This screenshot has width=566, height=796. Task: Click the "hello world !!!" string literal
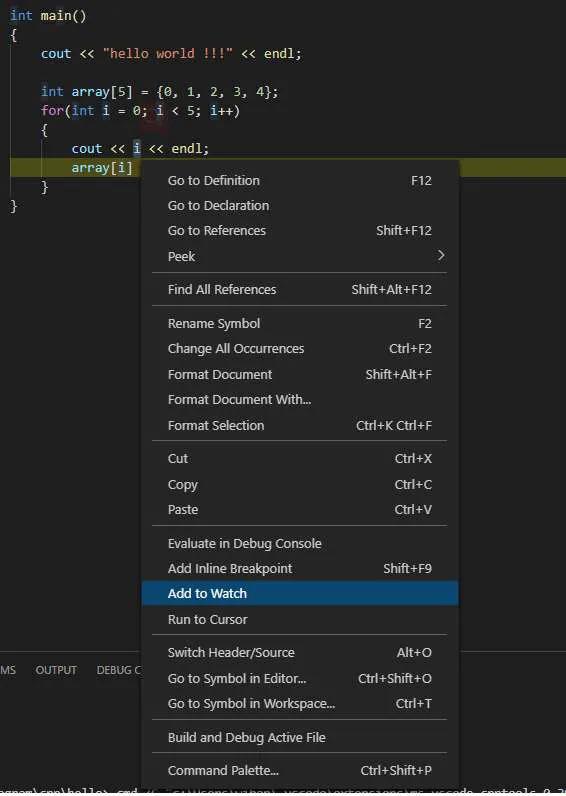168,54
